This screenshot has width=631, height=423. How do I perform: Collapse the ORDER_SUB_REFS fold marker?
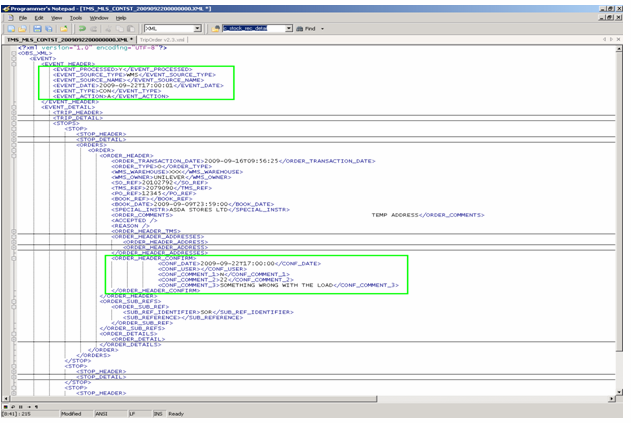14,301
